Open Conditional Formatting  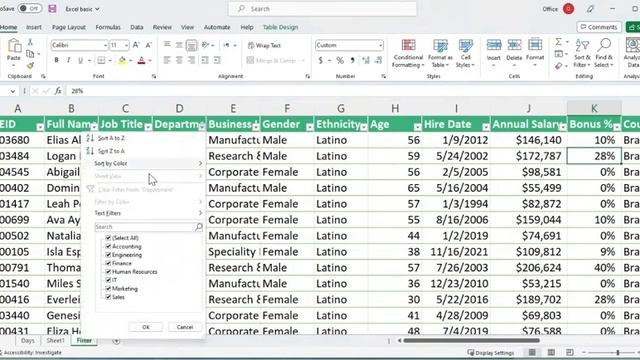tap(408, 53)
